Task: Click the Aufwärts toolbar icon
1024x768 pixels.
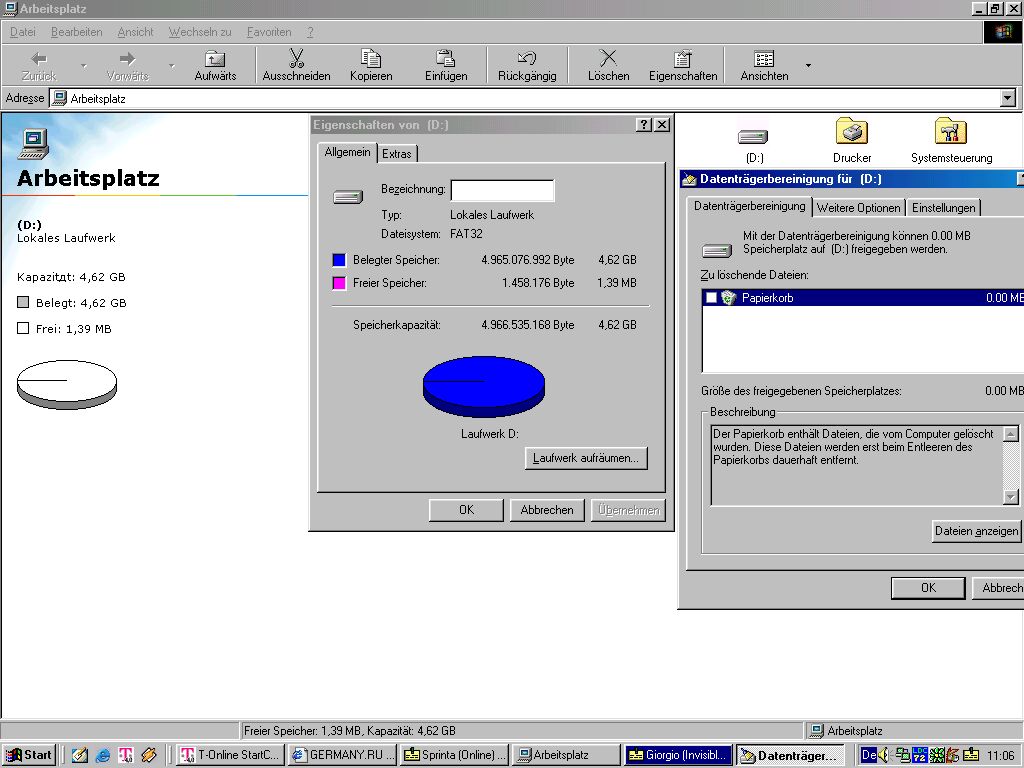Action: click(215, 59)
